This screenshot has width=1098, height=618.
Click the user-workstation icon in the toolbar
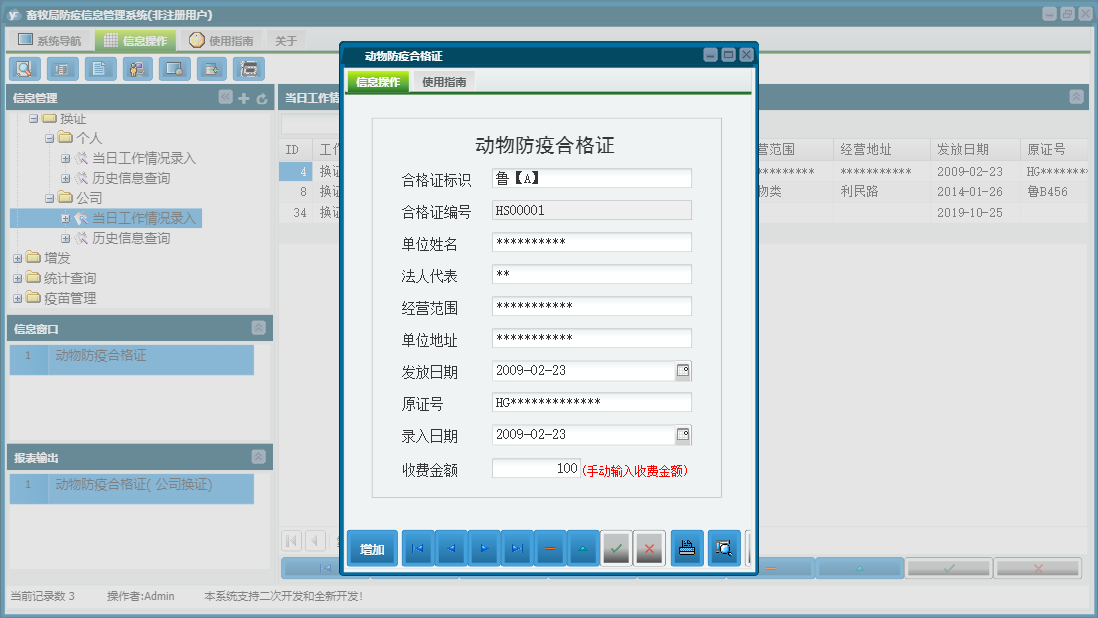[137, 69]
